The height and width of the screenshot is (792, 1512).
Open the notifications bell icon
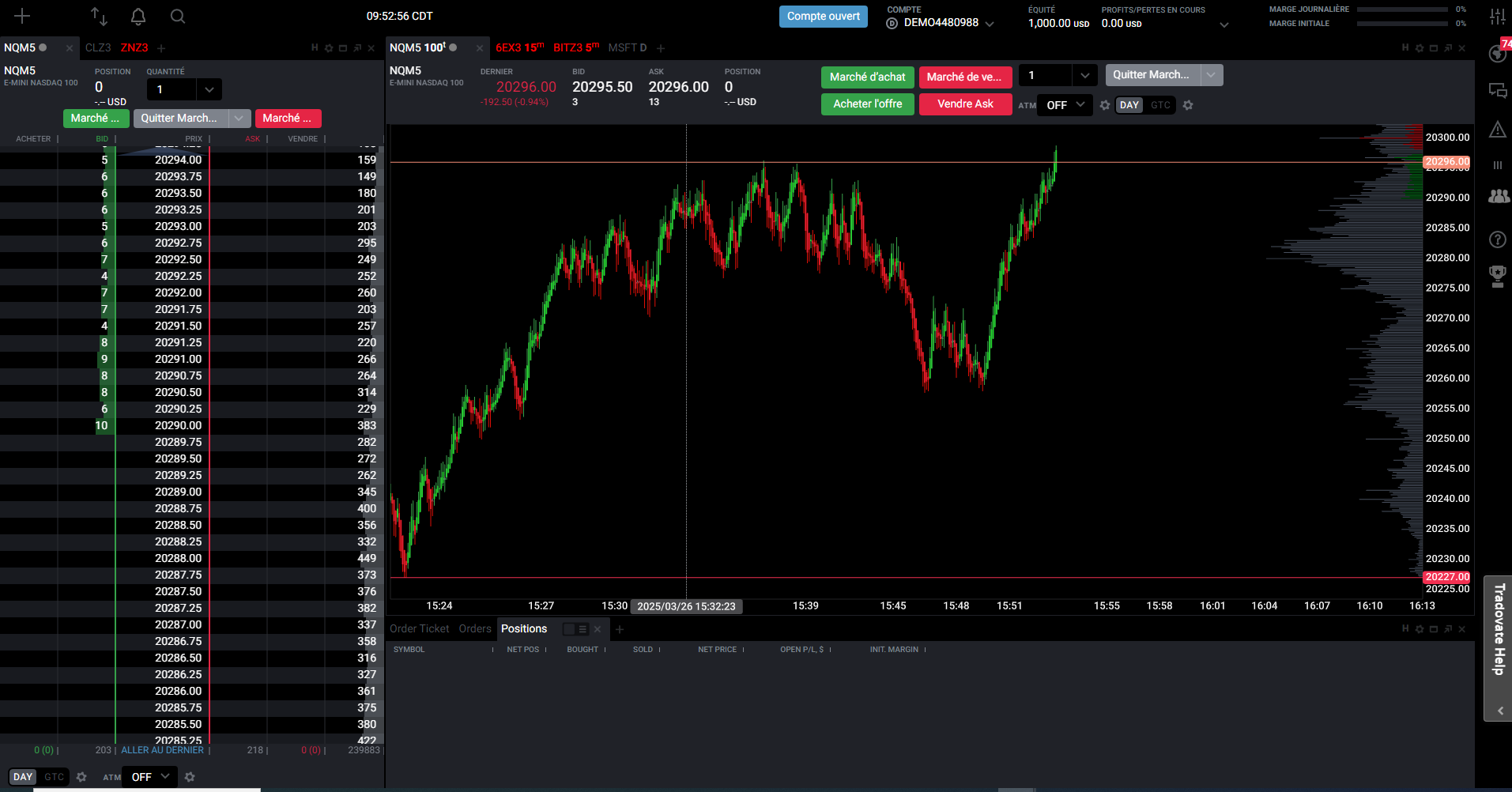138,17
